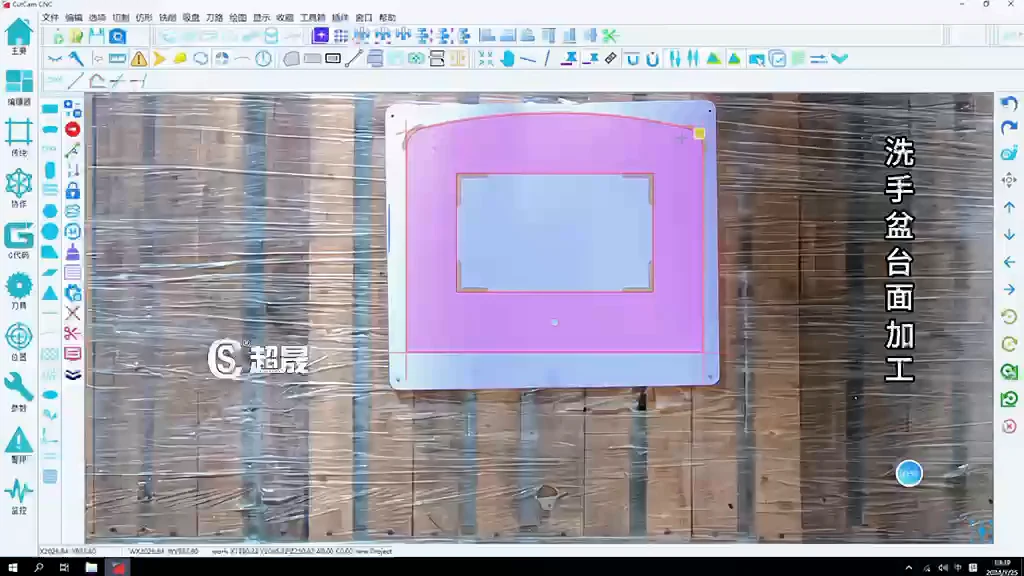The image size is (1024, 576).
Task: Select the ellipse shape tool in shapes column
Action: coord(50,395)
